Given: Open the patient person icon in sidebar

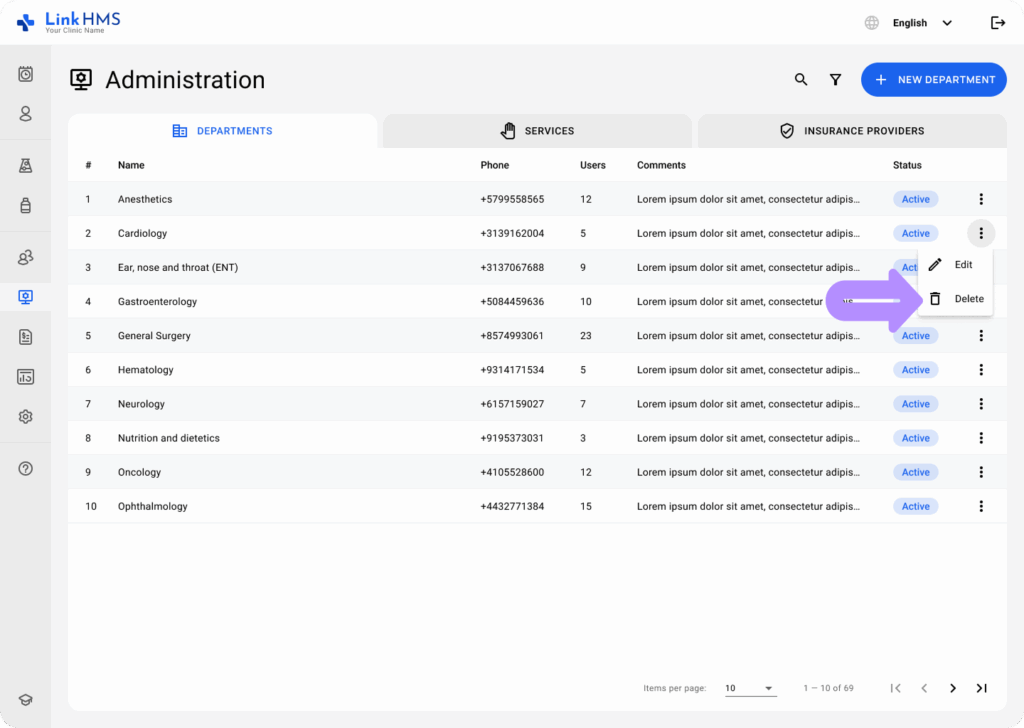Looking at the screenshot, I should pos(26,114).
